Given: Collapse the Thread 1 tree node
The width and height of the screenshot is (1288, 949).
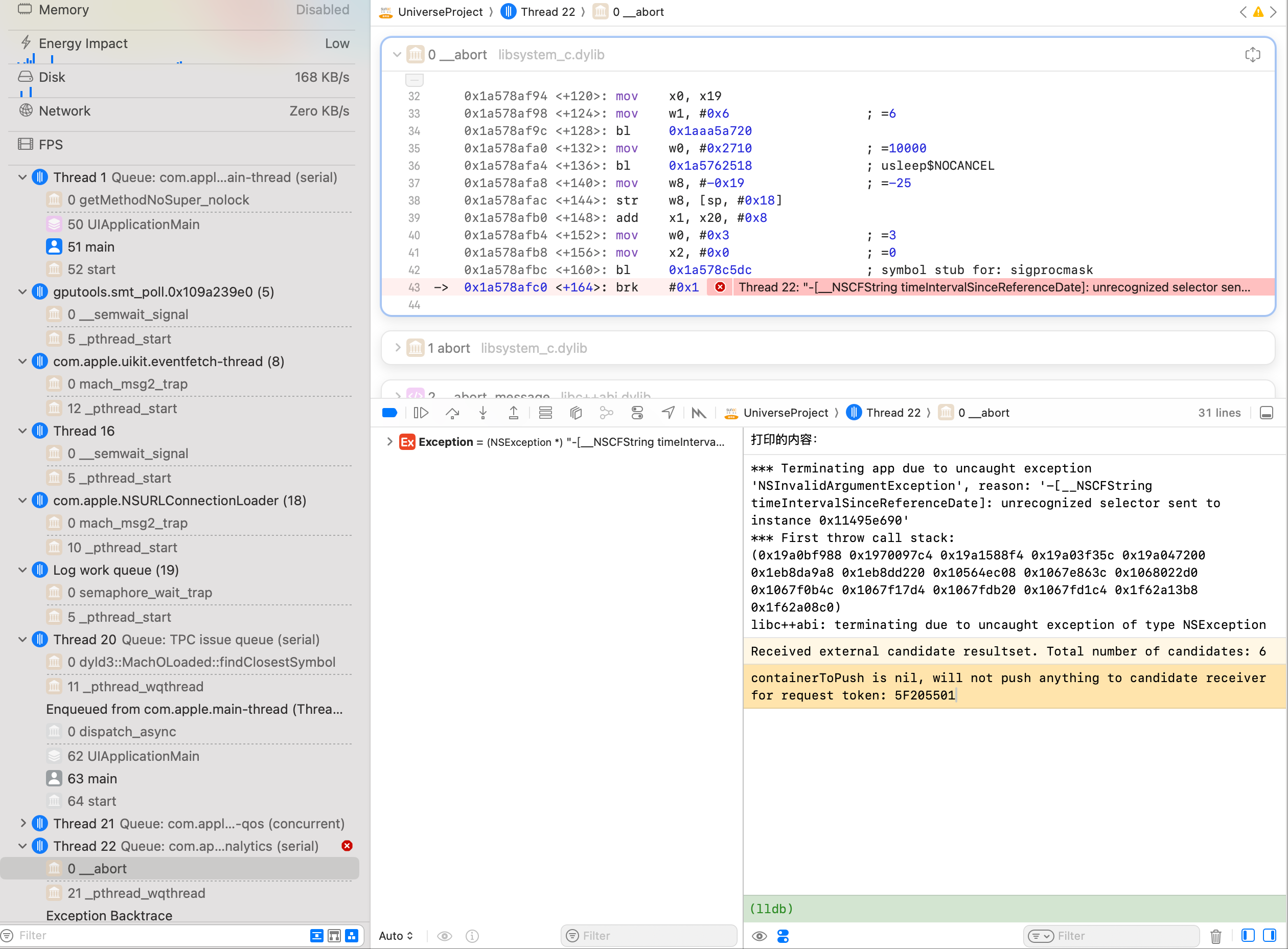Looking at the screenshot, I should [22, 177].
